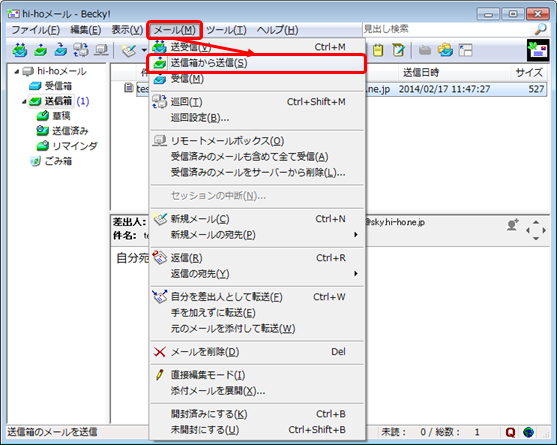Choose 受信(M) menu entry
Screen dimensions: 557x445
click(258, 79)
